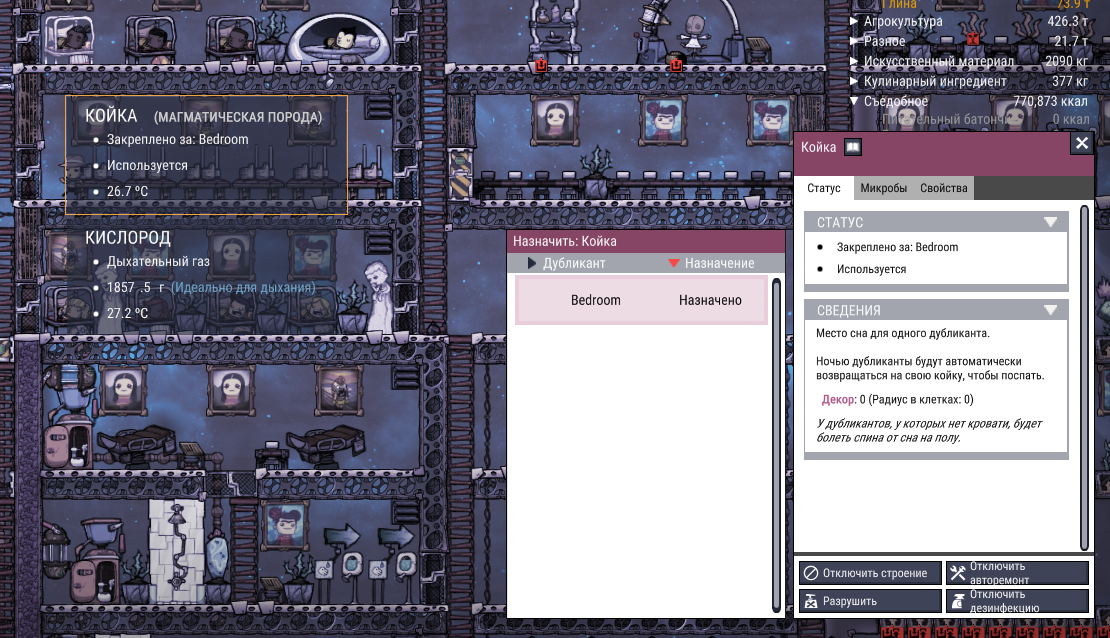Switch to the Микробы tab
Screen dimensions: 1110x638
pyautogui.click(x=883, y=188)
